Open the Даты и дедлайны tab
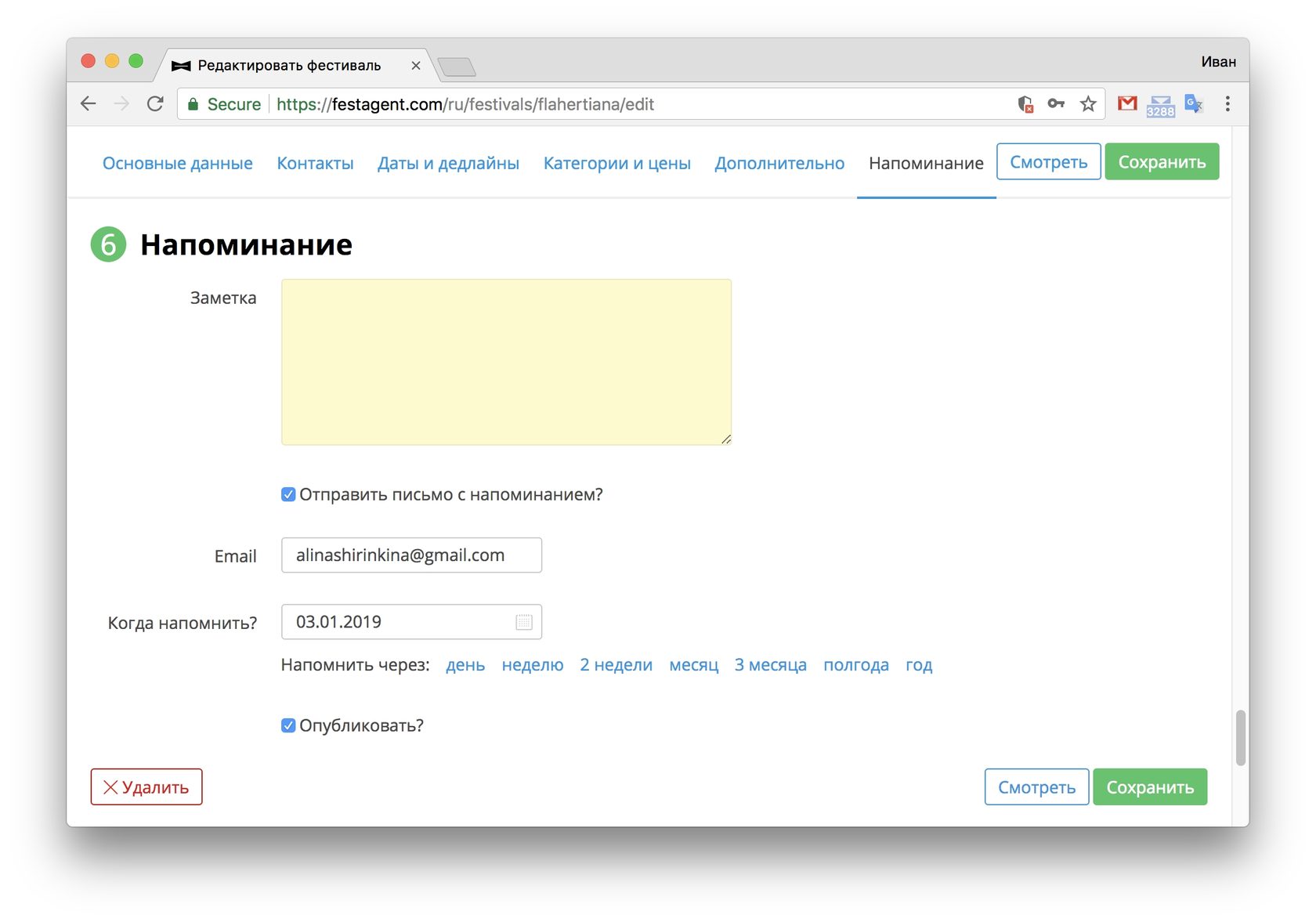 [x=448, y=163]
